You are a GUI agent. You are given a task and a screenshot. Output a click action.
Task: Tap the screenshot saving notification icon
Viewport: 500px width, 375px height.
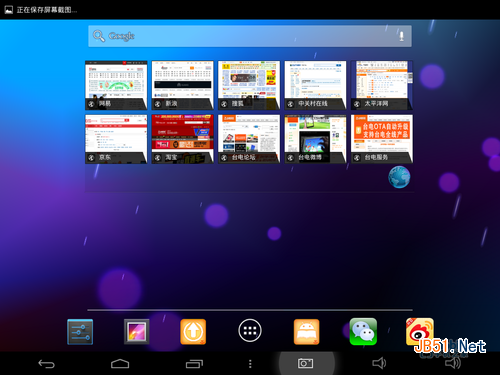pos(9,10)
